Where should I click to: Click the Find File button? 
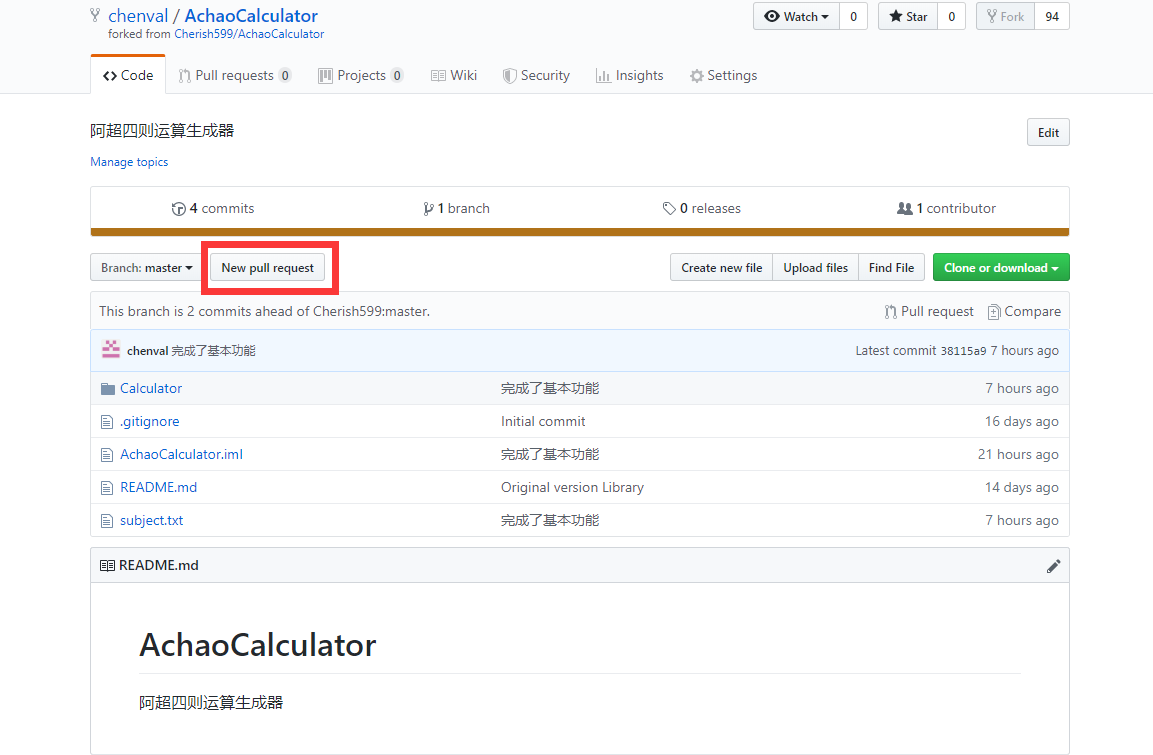pos(891,268)
